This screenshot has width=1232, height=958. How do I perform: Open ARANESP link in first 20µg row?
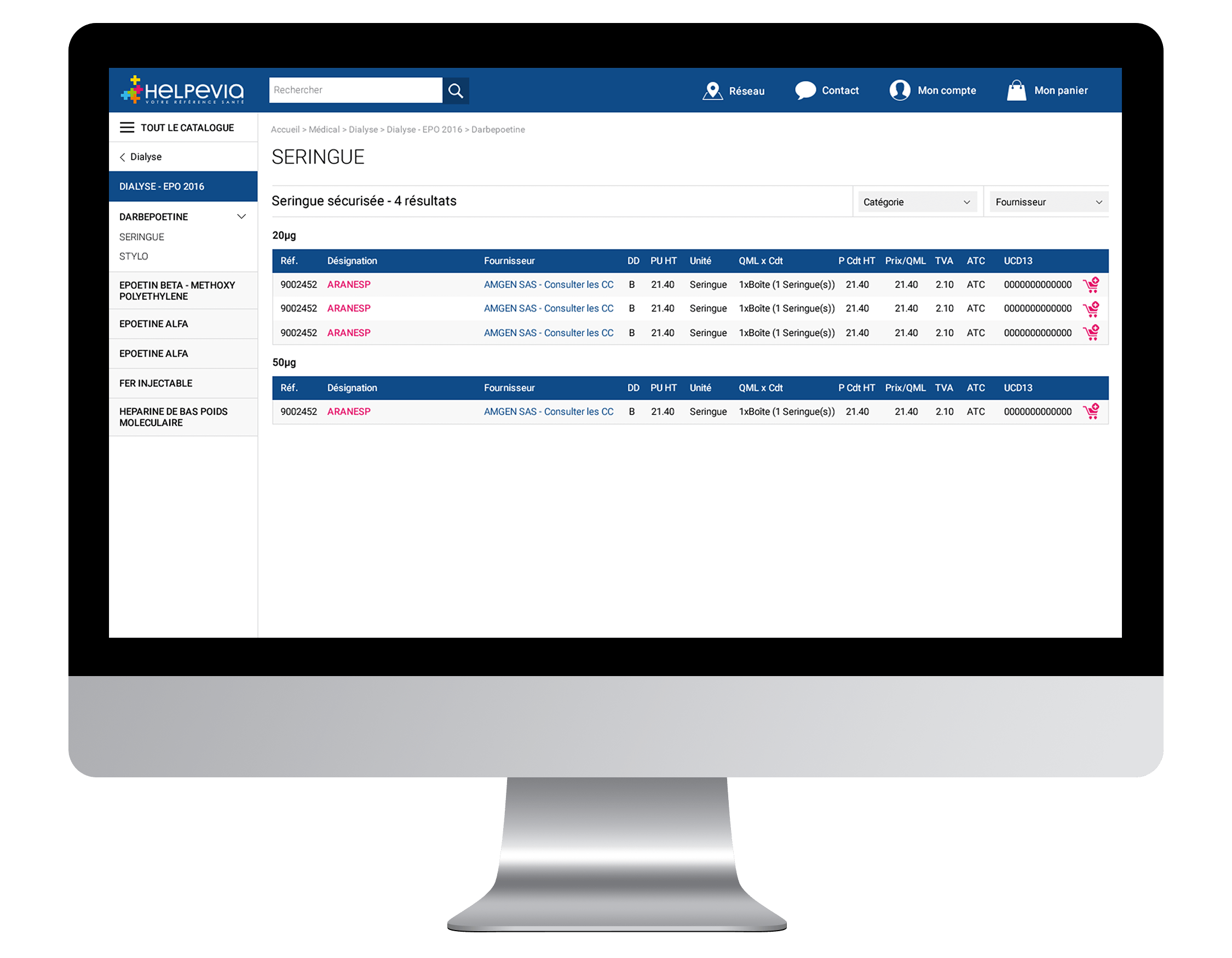349,285
